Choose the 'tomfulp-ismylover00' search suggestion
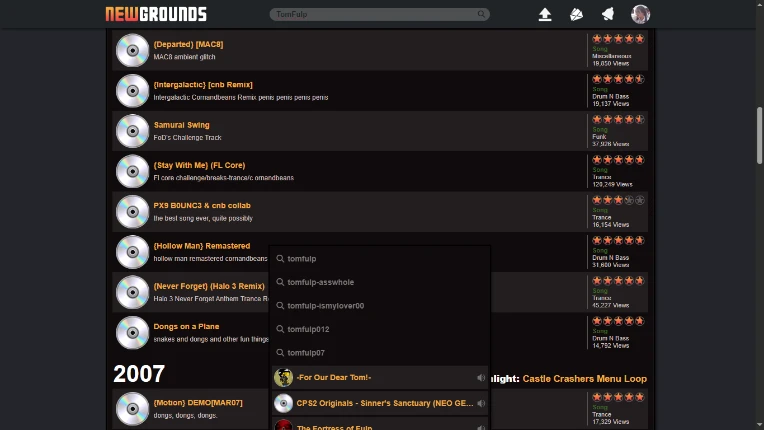764x430 pixels. pos(380,306)
